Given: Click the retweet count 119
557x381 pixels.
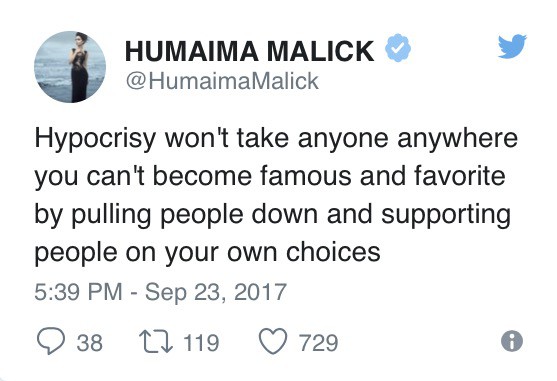Looking at the screenshot, I should 201,343.
